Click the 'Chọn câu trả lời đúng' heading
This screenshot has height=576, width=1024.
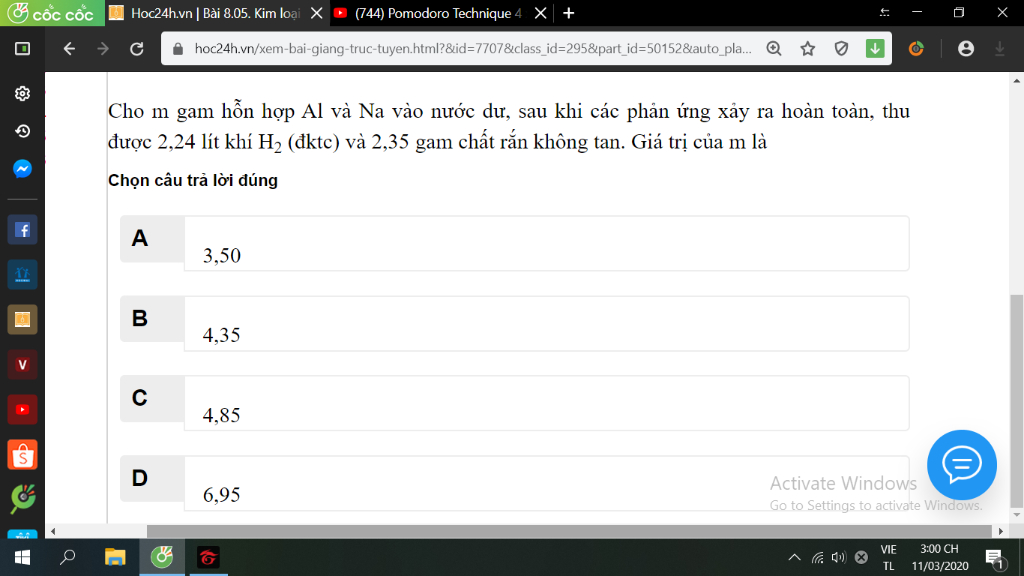click(x=193, y=180)
